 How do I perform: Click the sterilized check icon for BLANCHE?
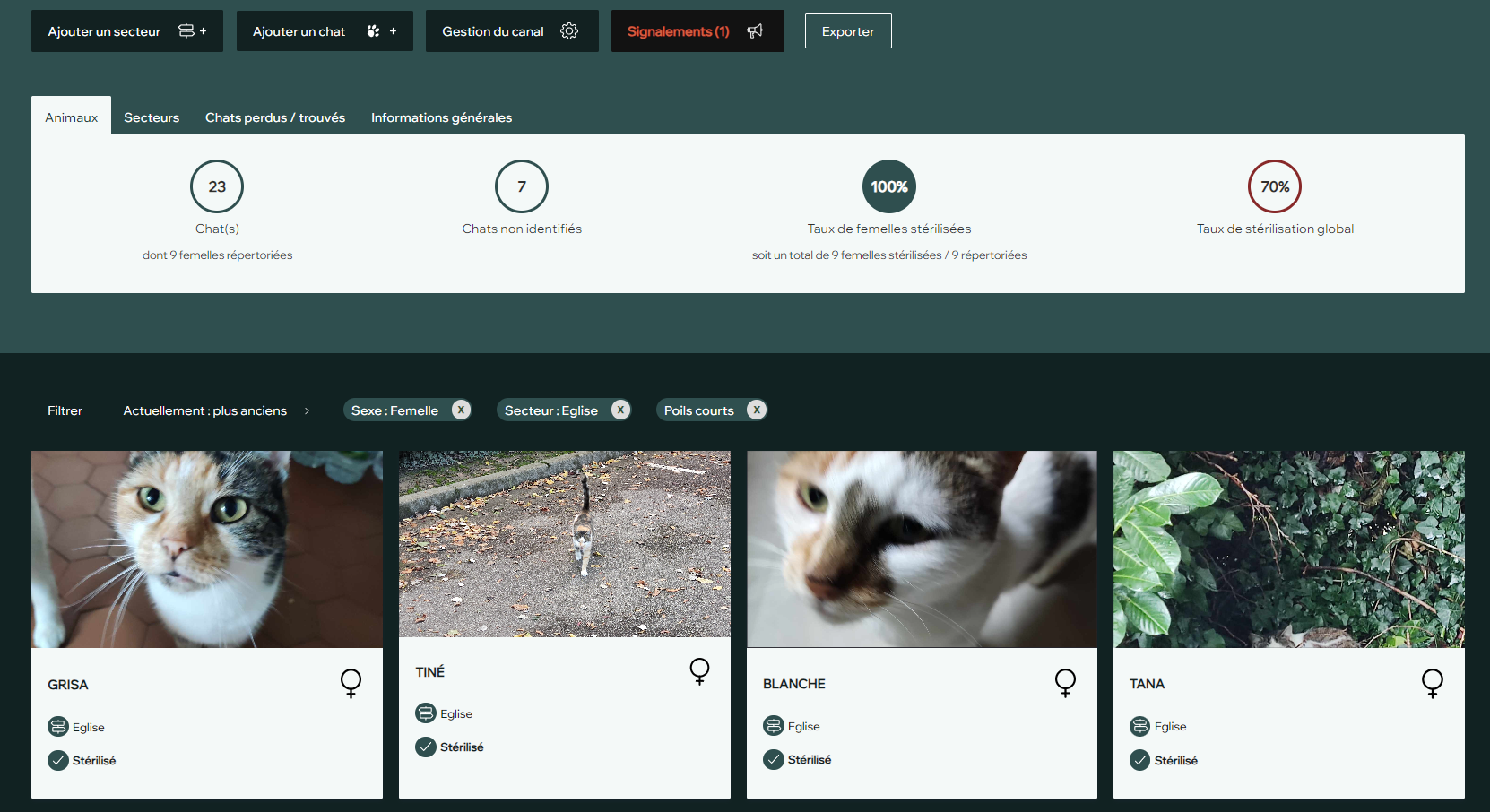774,759
